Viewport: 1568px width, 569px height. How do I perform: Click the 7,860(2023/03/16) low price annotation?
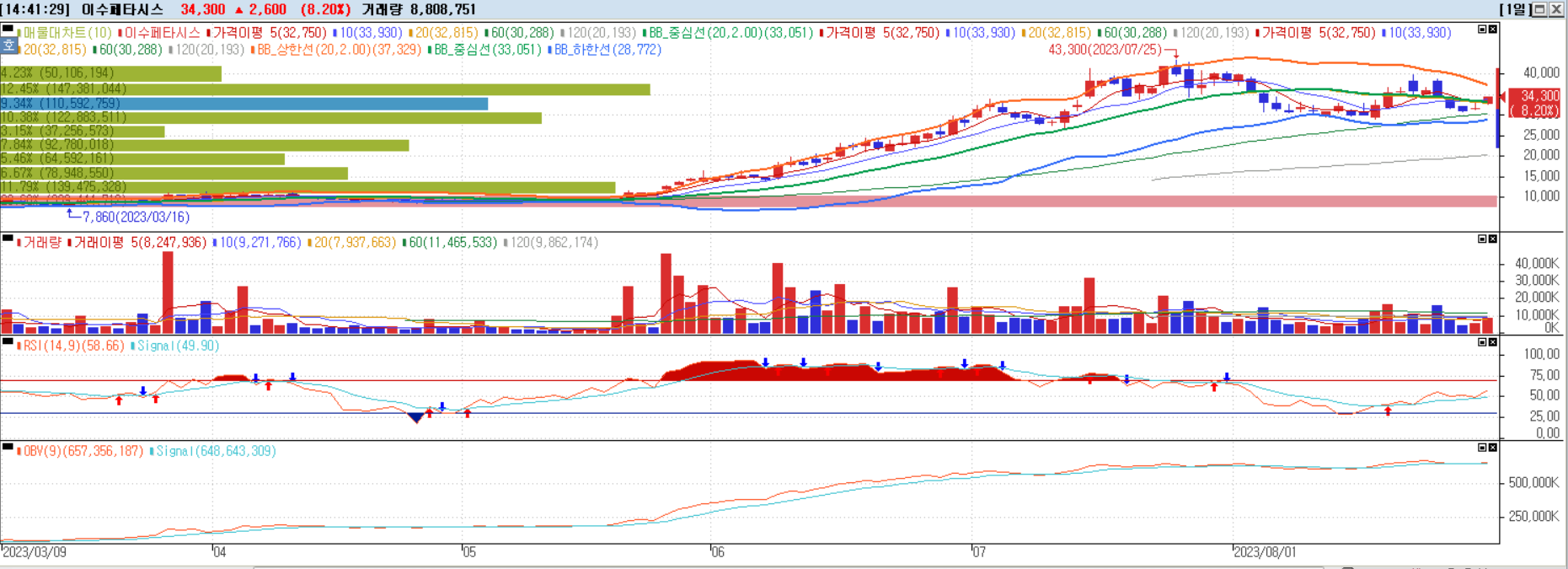(136, 217)
